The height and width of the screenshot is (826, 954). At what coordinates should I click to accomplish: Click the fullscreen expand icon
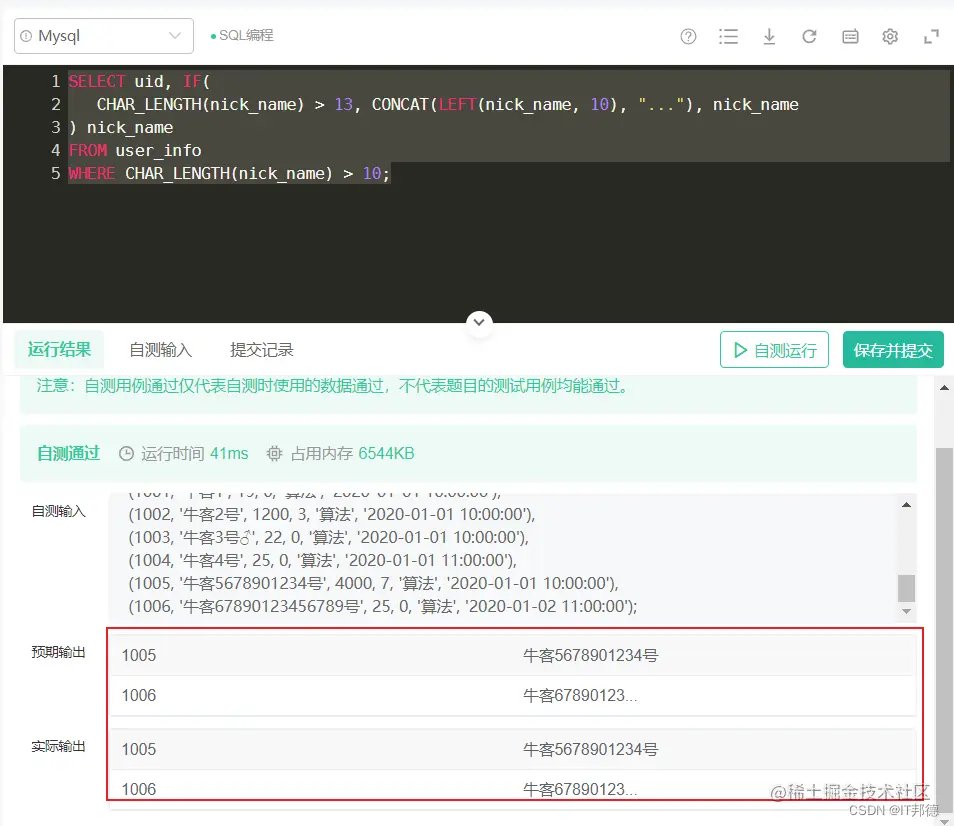pyautogui.click(x=930, y=36)
